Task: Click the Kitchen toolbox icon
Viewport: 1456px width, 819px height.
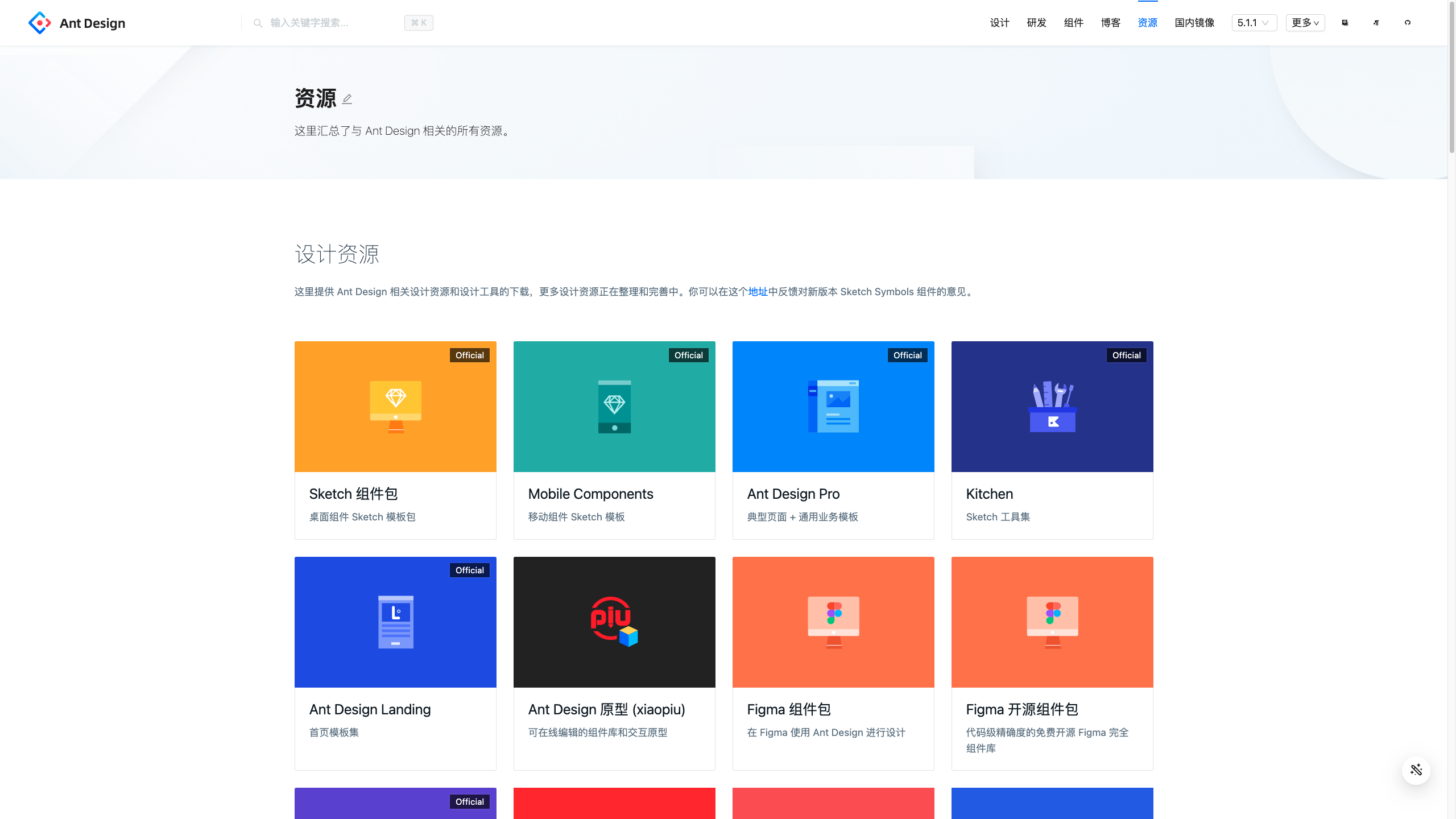Action: pos(1052,407)
